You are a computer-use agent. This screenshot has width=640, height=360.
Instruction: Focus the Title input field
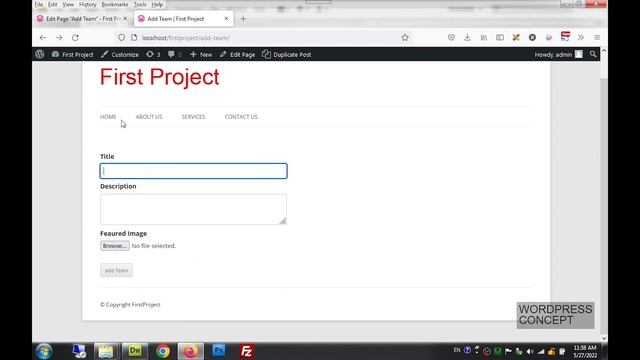coord(193,171)
